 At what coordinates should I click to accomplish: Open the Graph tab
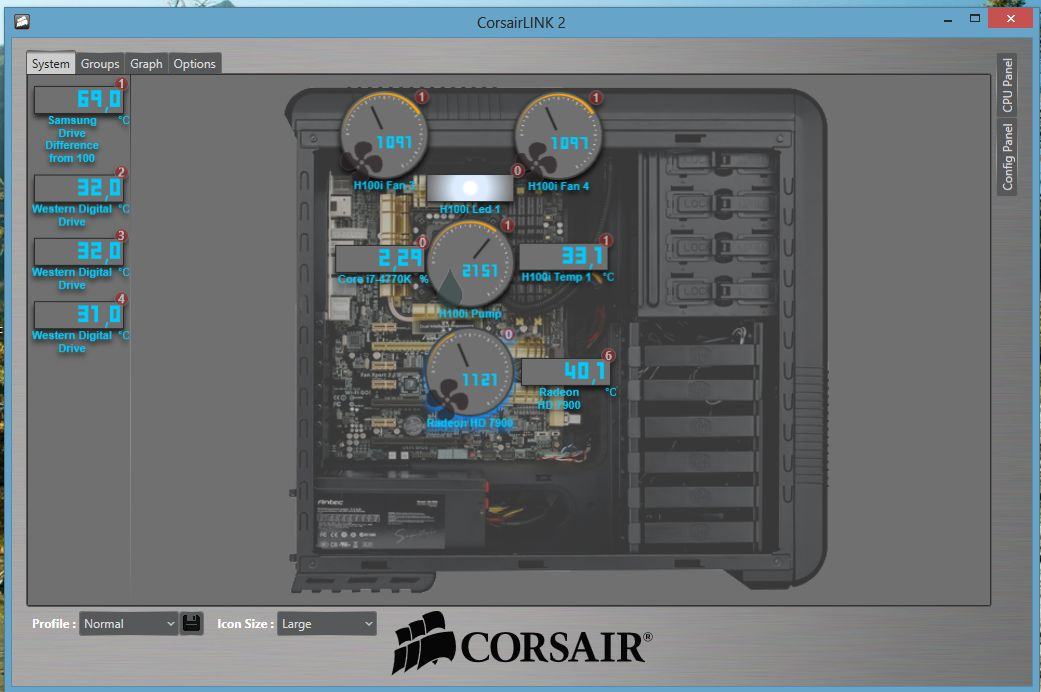coord(146,64)
